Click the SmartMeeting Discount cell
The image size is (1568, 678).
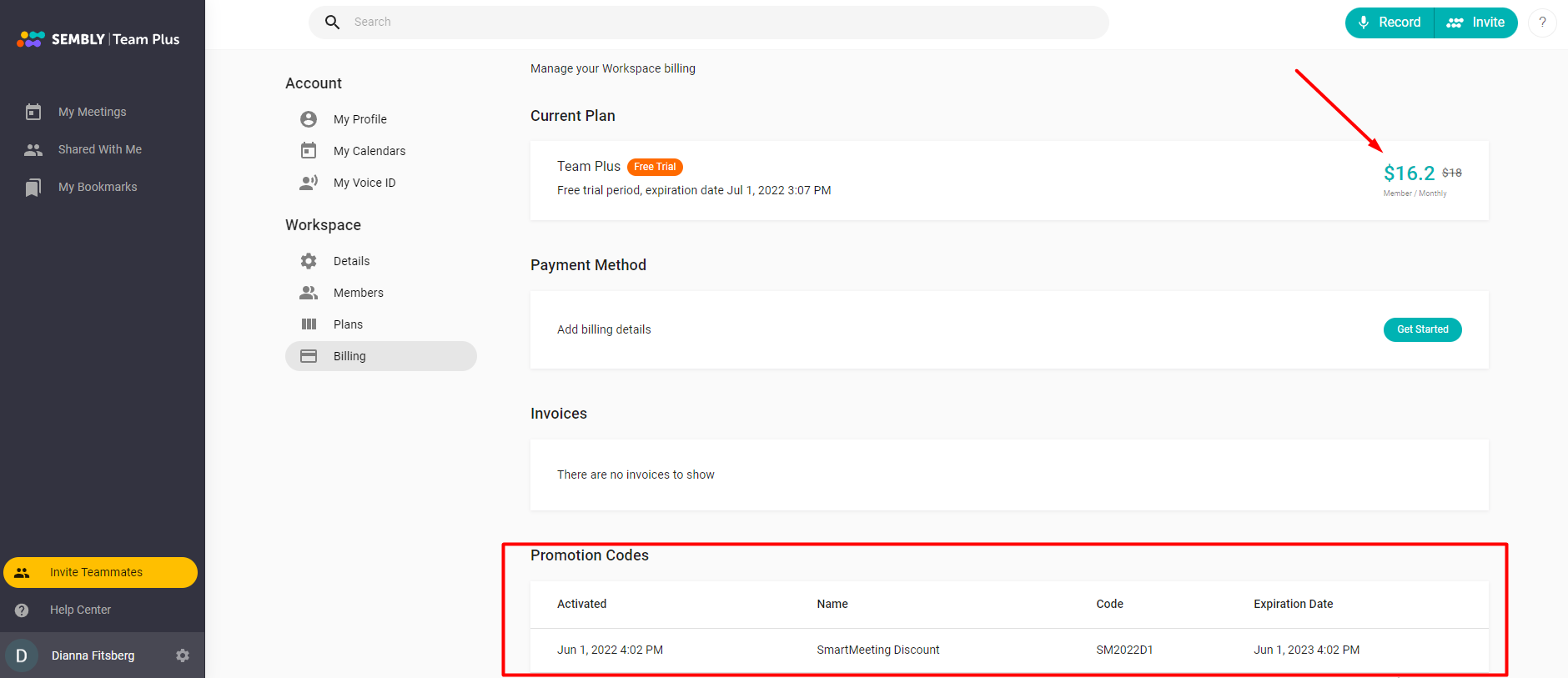(x=878, y=650)
